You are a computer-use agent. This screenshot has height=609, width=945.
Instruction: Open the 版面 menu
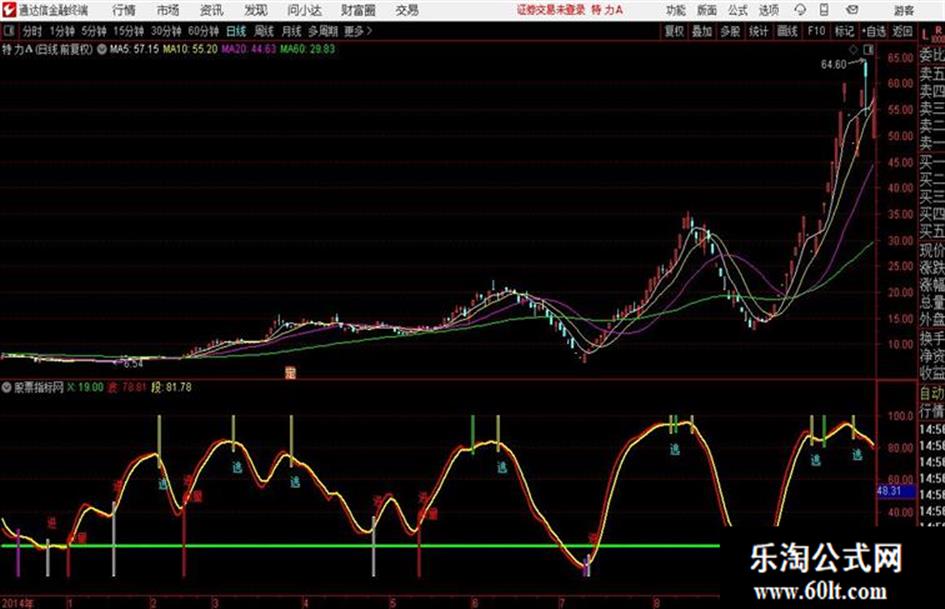(706, 10)
